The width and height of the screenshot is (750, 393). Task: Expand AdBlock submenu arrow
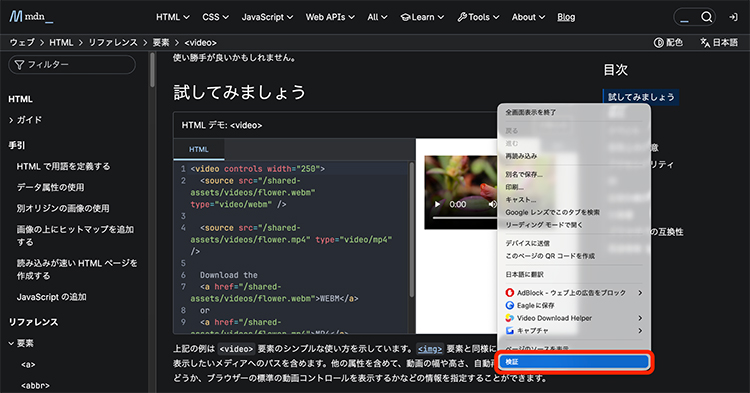(640, 293)
